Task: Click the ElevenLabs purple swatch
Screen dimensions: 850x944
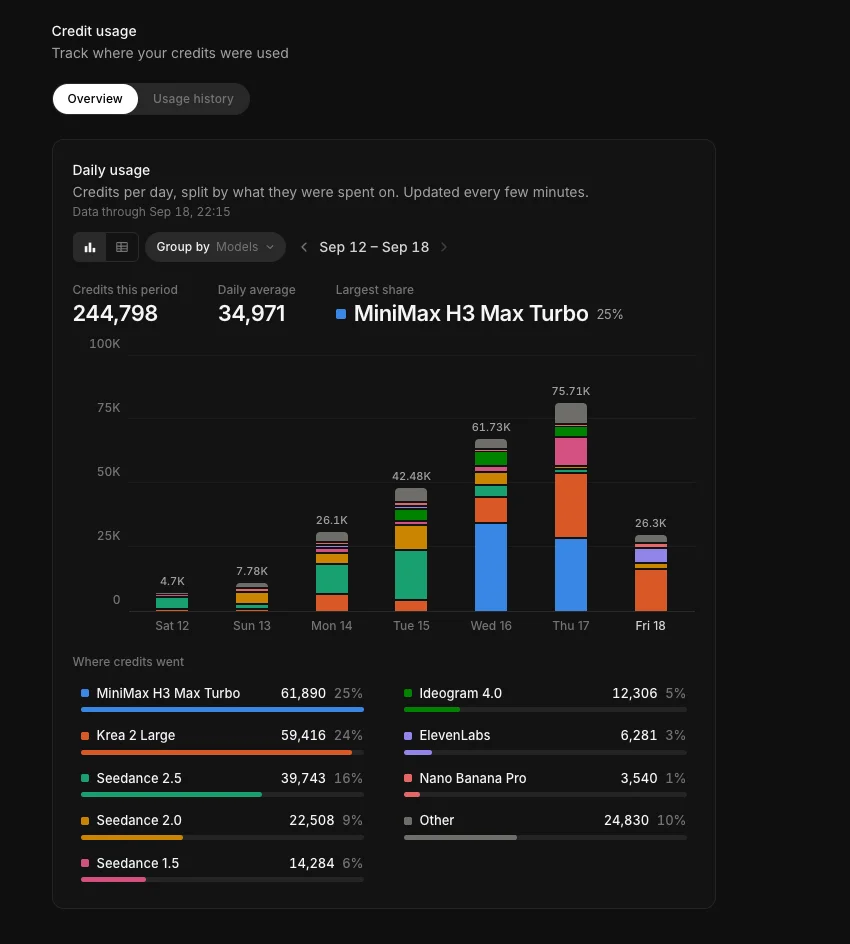Action: 408,736
